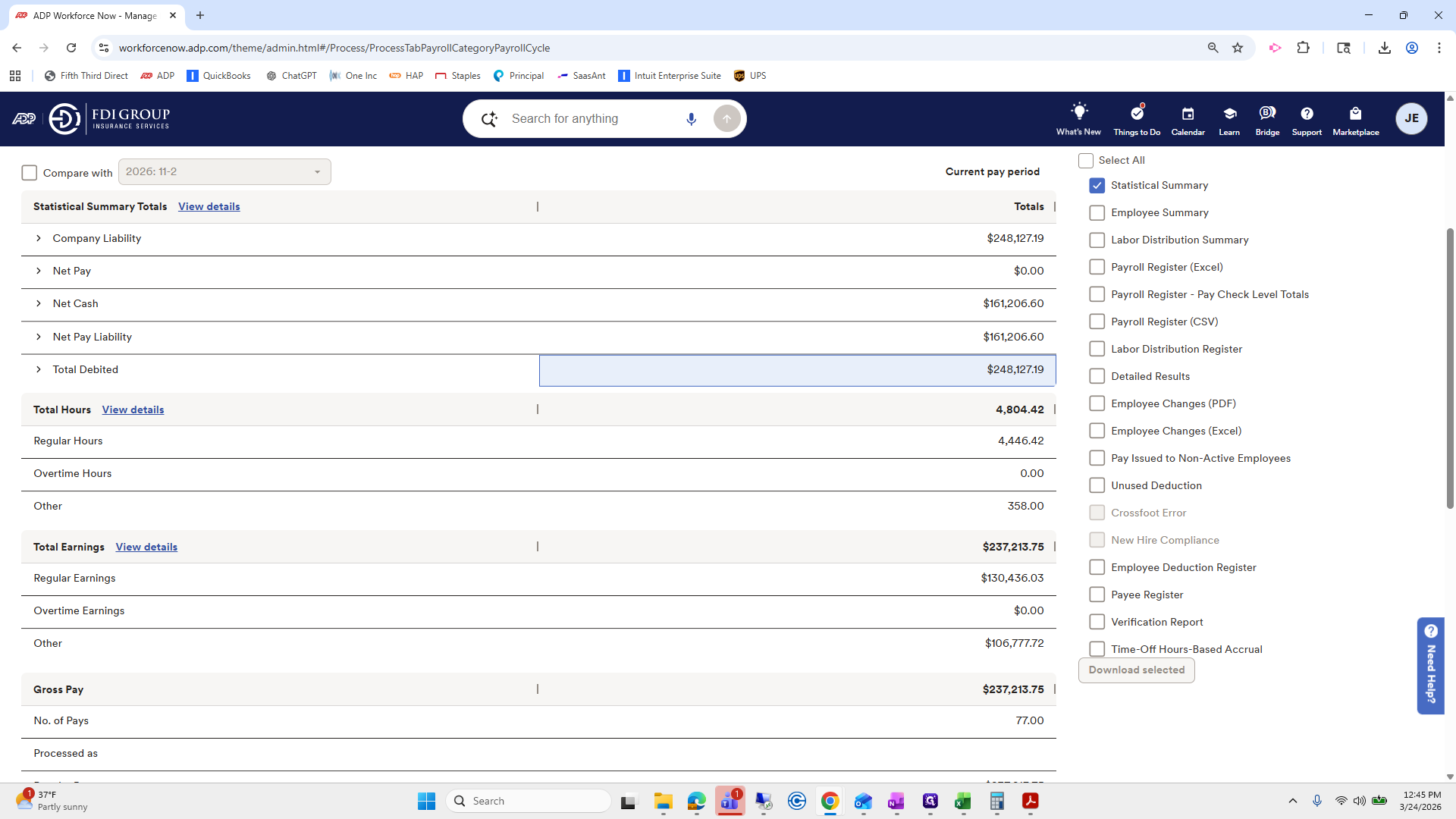
Task: Click the ADP bookmark in bookmarks bar
Action: pos(158,76)
